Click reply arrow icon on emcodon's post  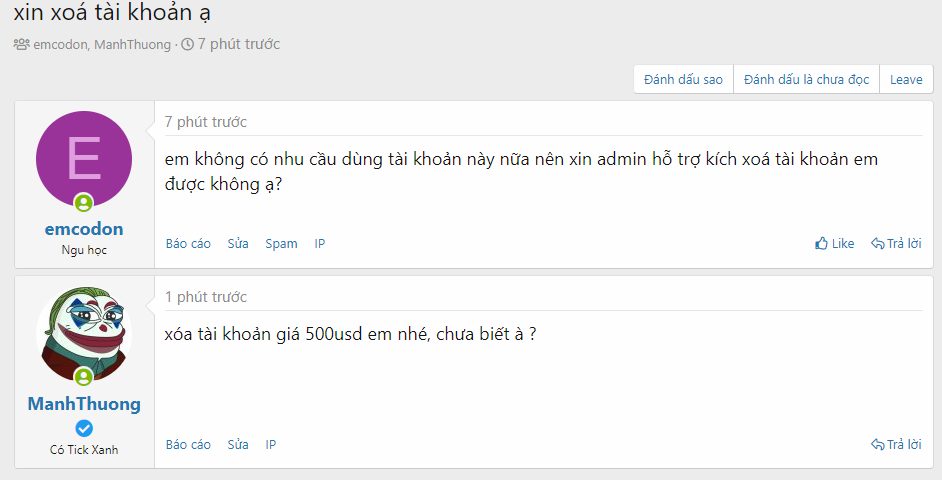pyautogui.click(x=878, y=243)
